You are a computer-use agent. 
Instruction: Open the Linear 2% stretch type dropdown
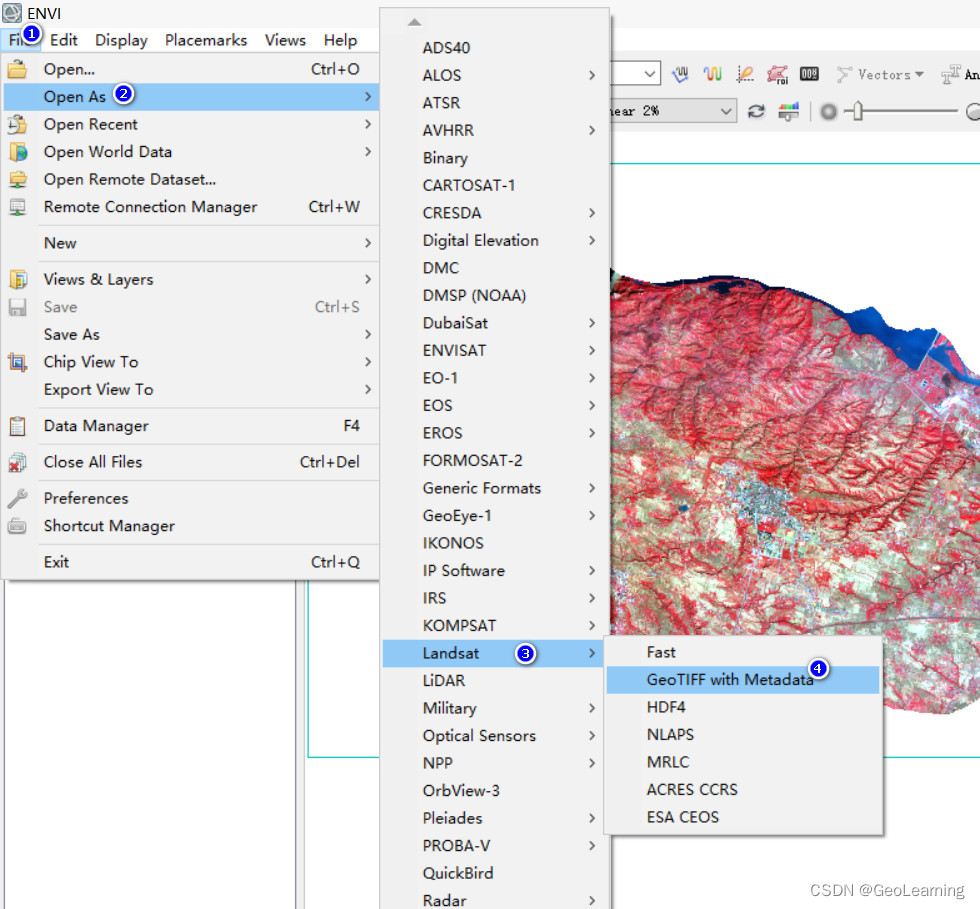pyautogui.click(x=726, y=111)
